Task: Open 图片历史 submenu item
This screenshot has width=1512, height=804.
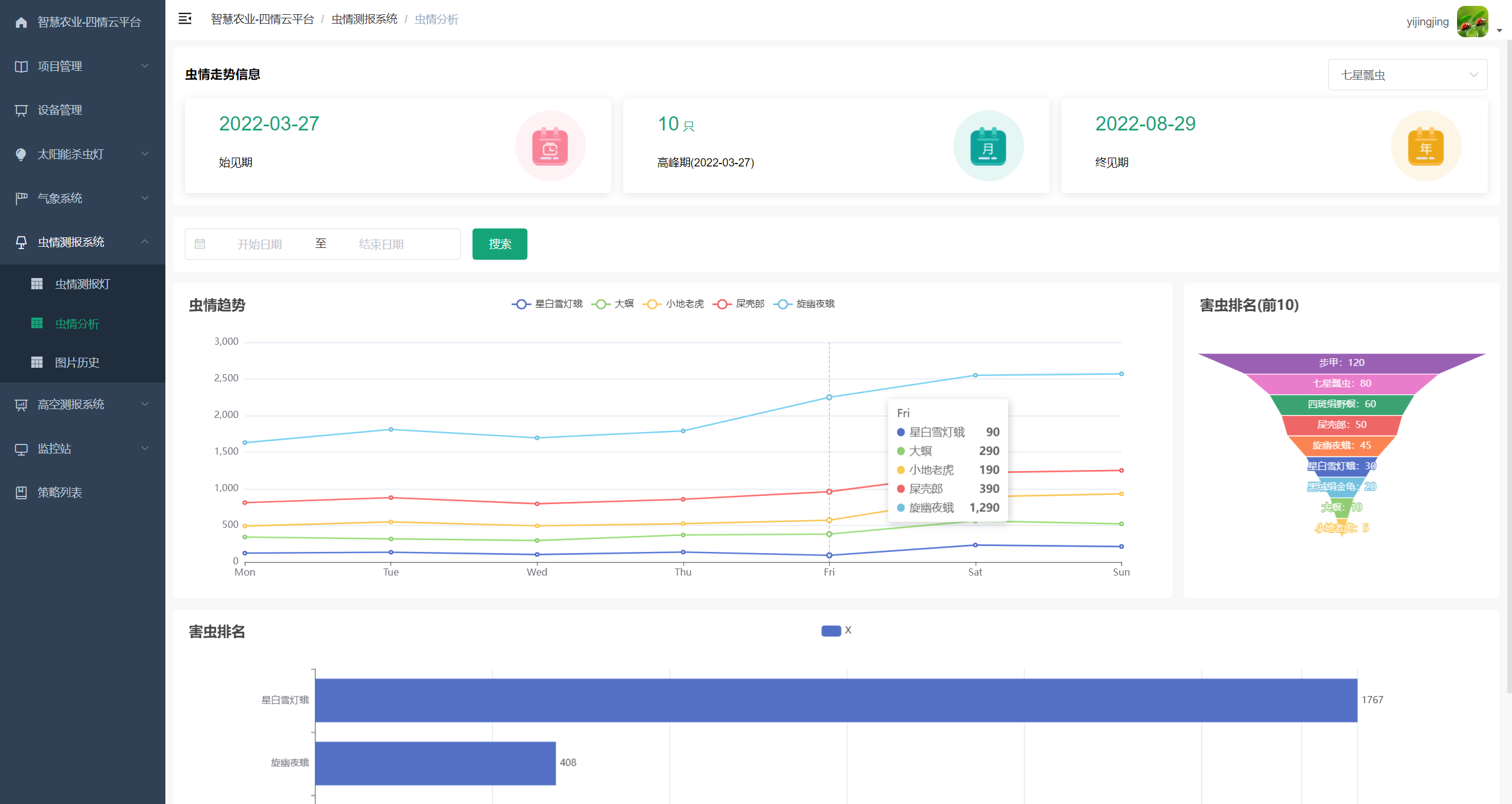Action: (x=83, y=362)
